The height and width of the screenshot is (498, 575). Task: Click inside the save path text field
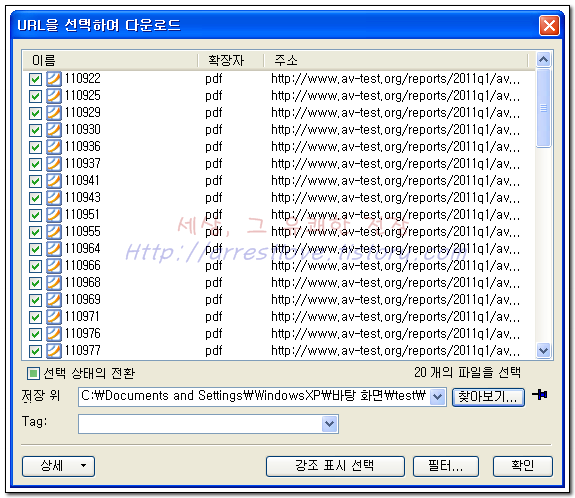254,397
